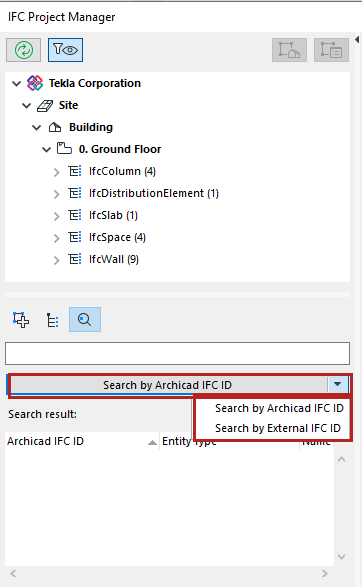Click the IfcSpace group list icon
362x587 pixels.
click(x=75, y=237)
